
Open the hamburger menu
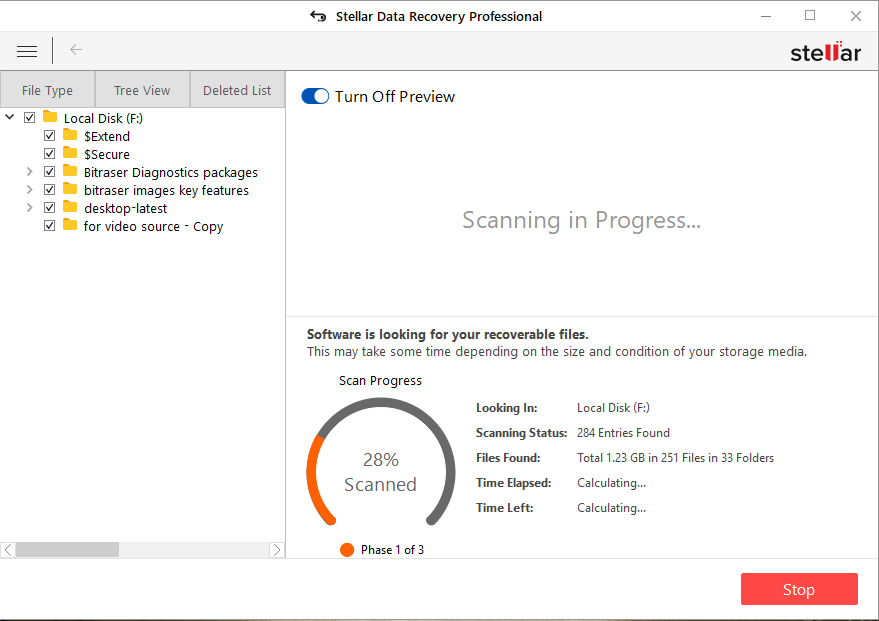pyautogui.click(x=26, y=50)
